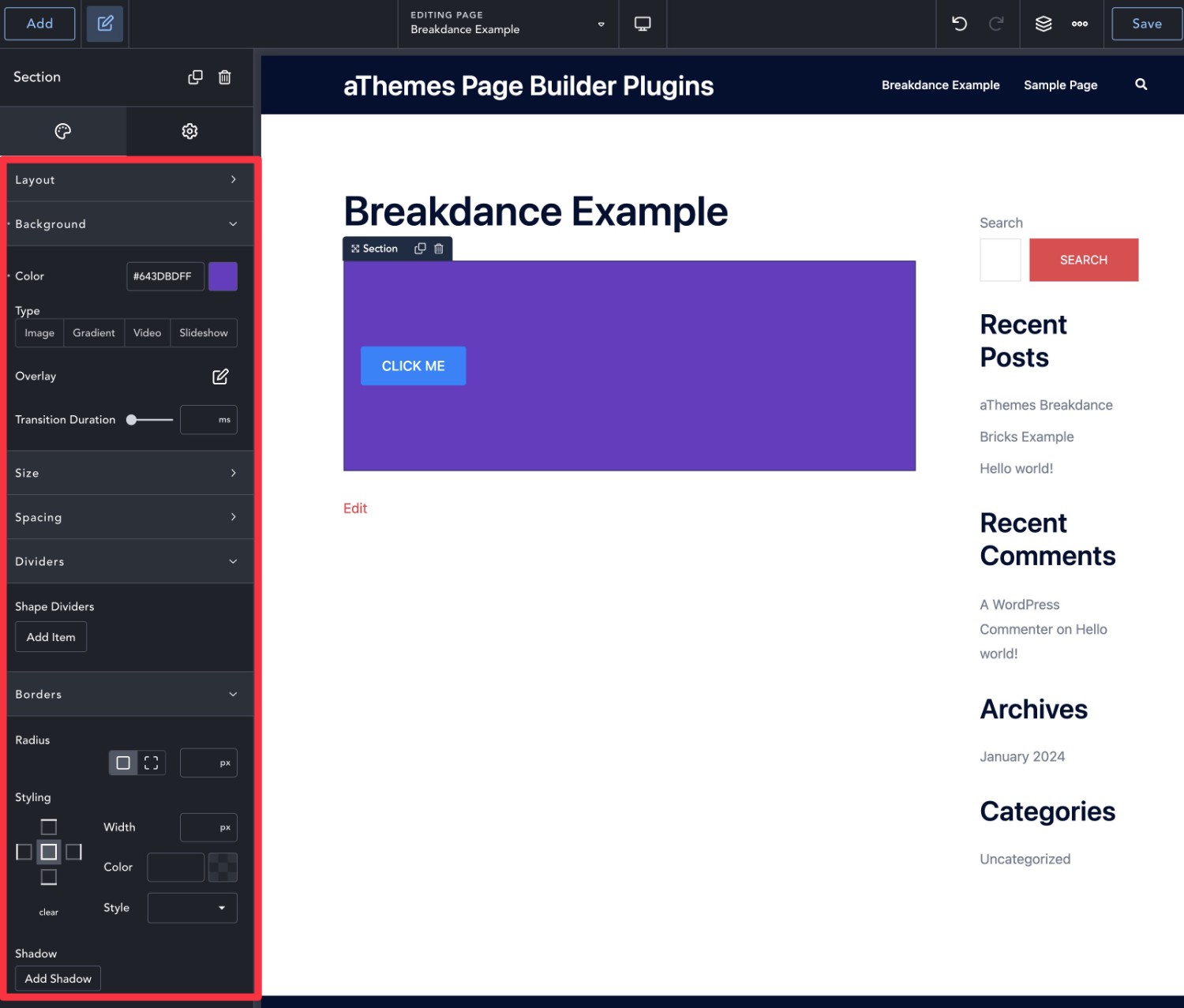
Task: Click the edit pencil icon in top bar
Action: coord(105,24)
